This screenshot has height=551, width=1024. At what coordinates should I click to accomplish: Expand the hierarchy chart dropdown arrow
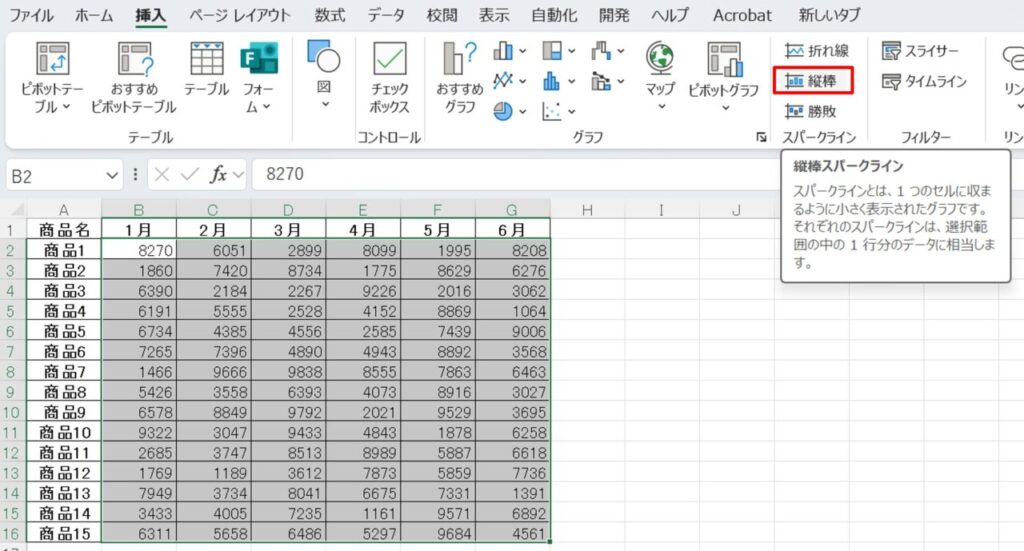571,51
